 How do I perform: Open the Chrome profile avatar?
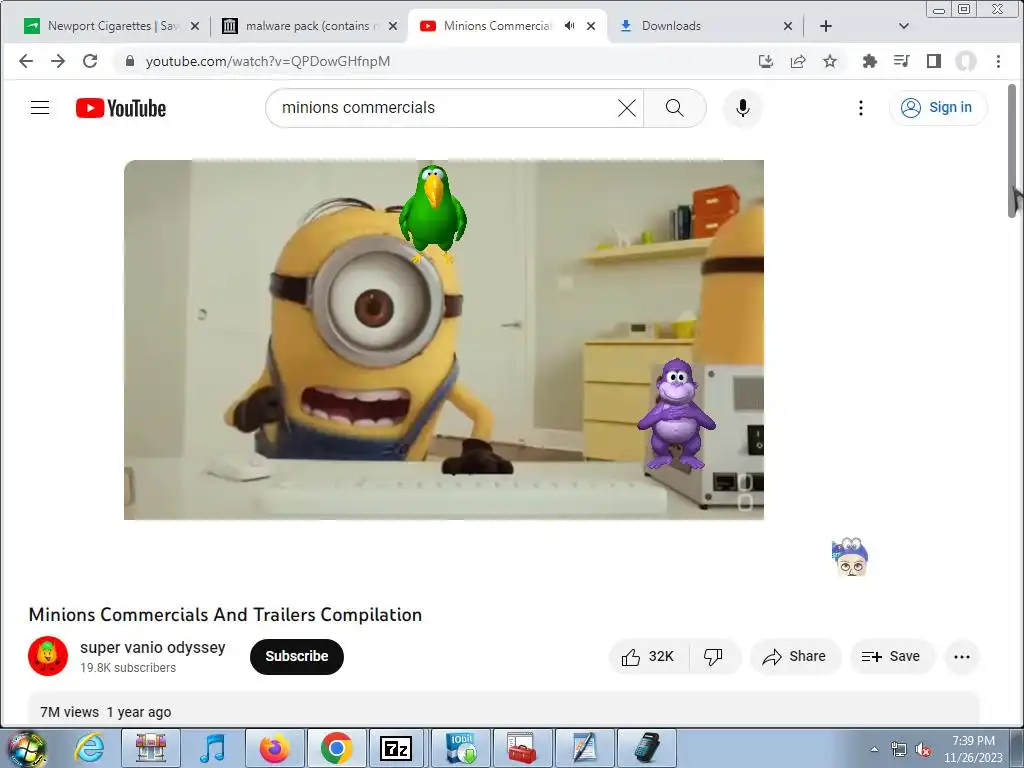point(966,61)
